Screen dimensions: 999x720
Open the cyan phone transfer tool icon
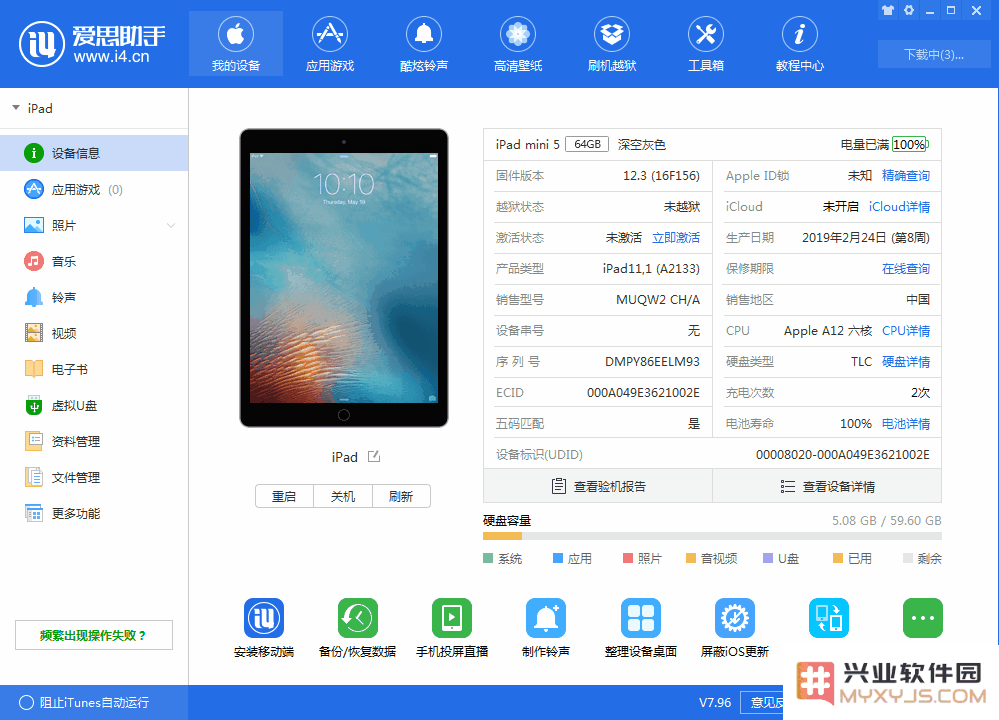point(829,617)
